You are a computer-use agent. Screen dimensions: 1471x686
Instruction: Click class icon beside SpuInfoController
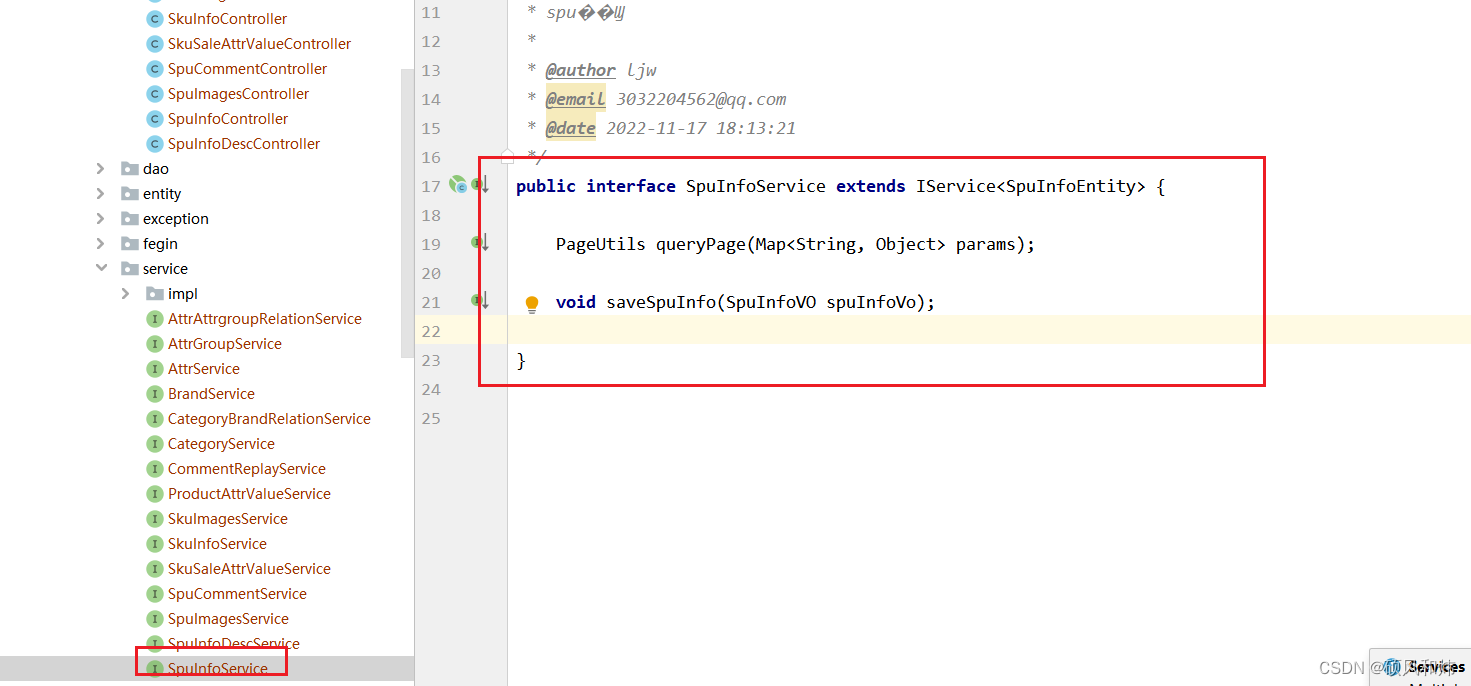[154, 119]
